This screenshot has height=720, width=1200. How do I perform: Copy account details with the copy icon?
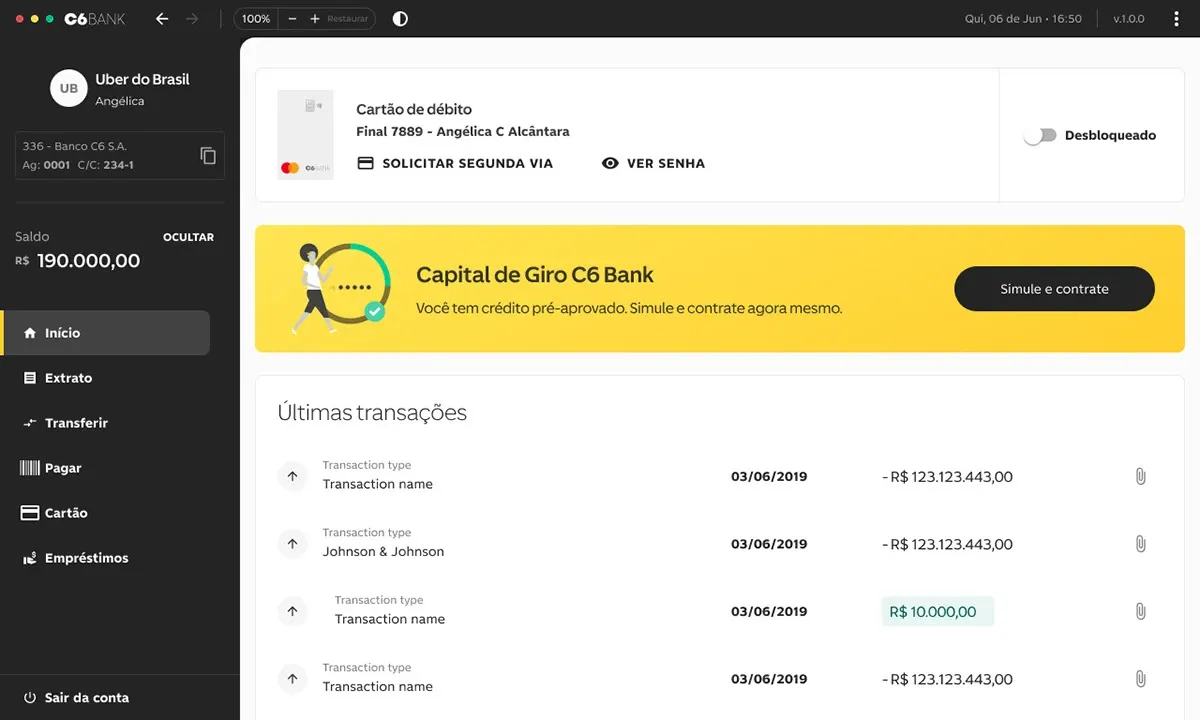click(208, 155)
